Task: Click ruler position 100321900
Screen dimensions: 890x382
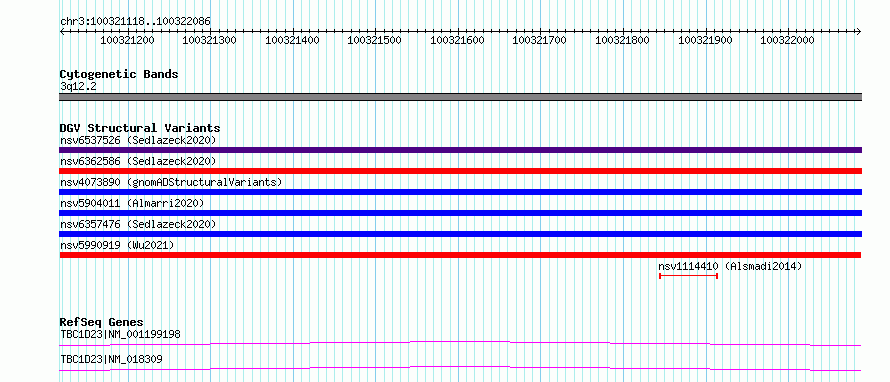Action: (x=706, y=40)
